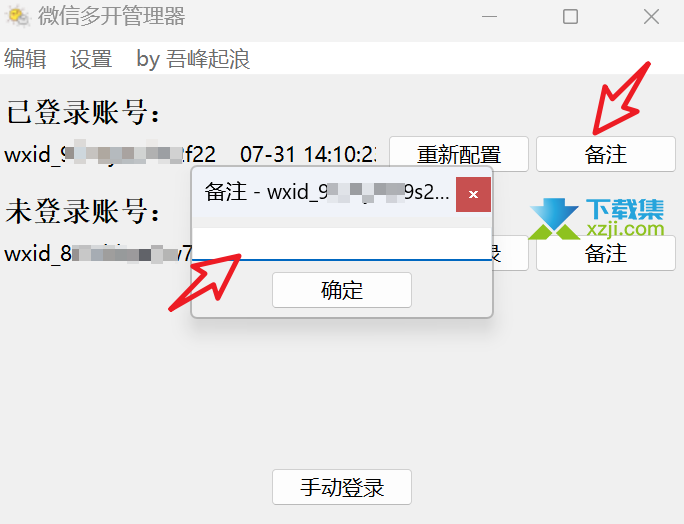Click the 下载集 xzji.com watermark logo

click(x=596, y=218)
